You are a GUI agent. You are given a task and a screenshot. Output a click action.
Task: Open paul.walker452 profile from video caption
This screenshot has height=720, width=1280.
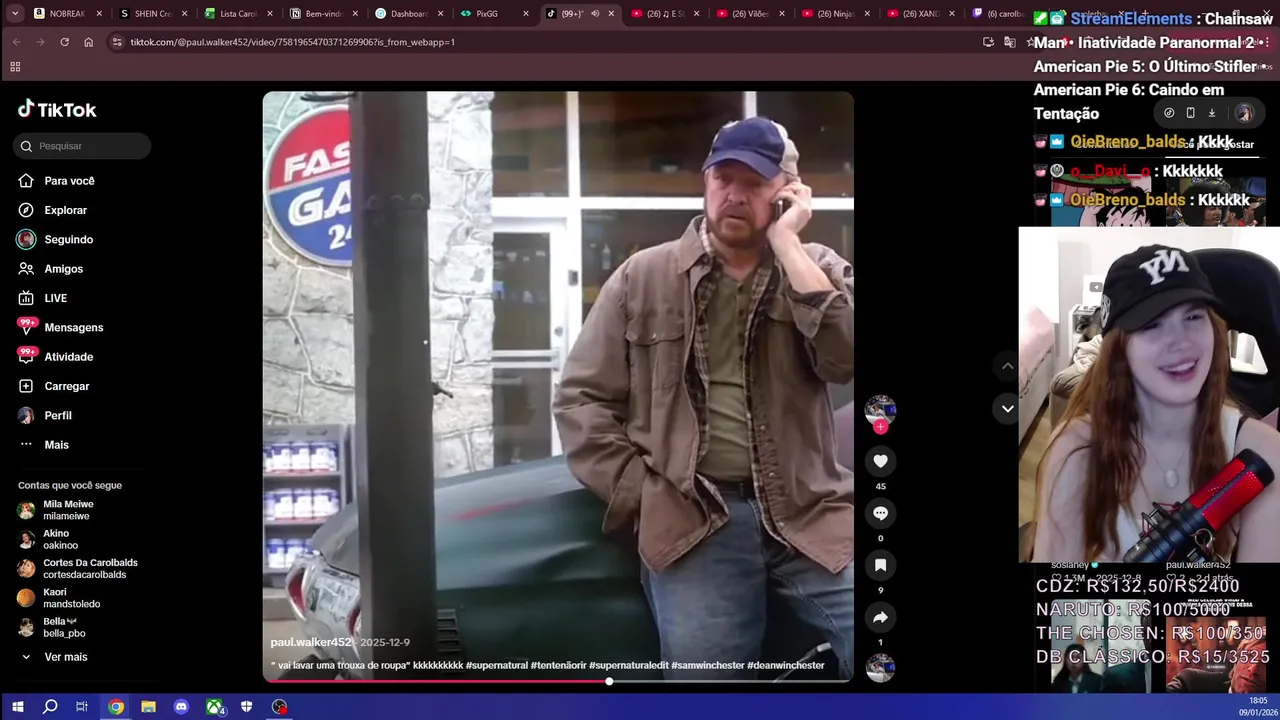pyautogui.click(x=311, y=642)
